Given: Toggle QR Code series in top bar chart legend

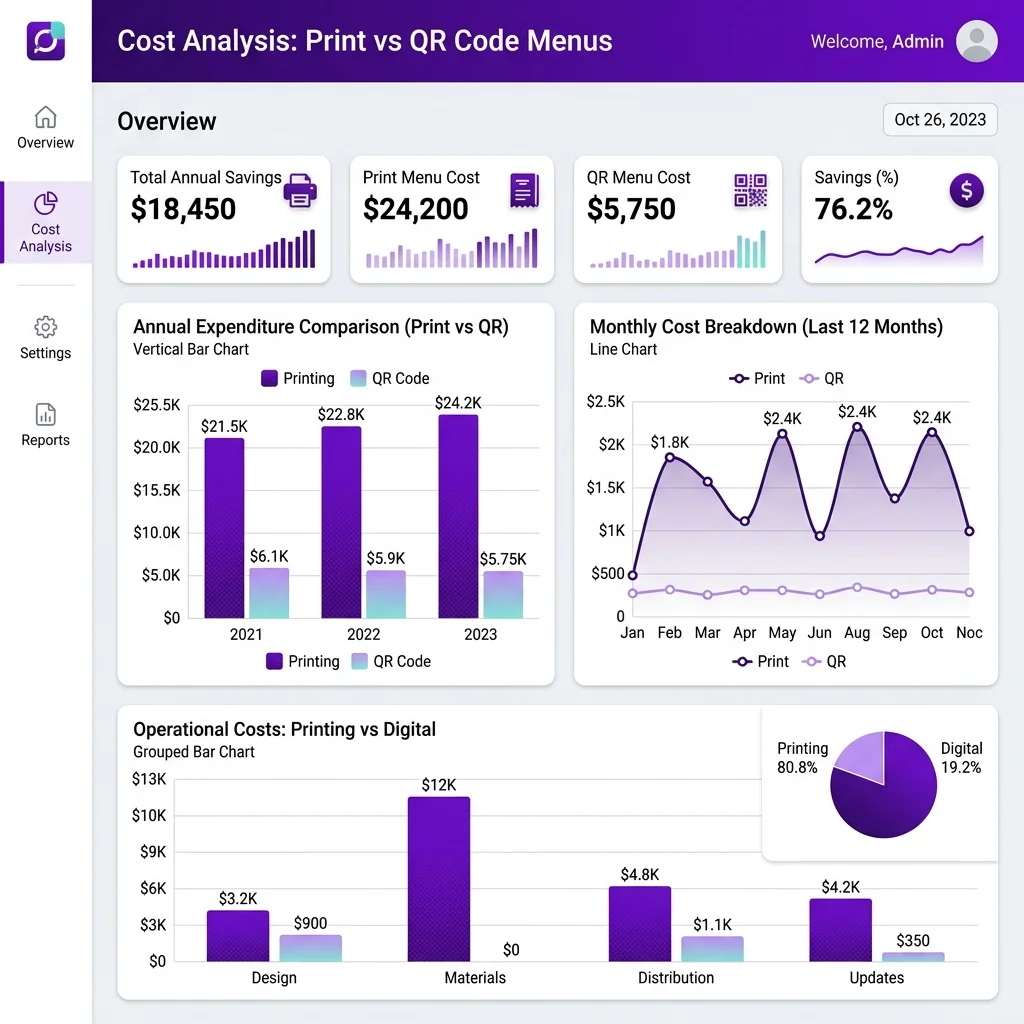Looking at the screenshot, I should [x=390, y=378].
